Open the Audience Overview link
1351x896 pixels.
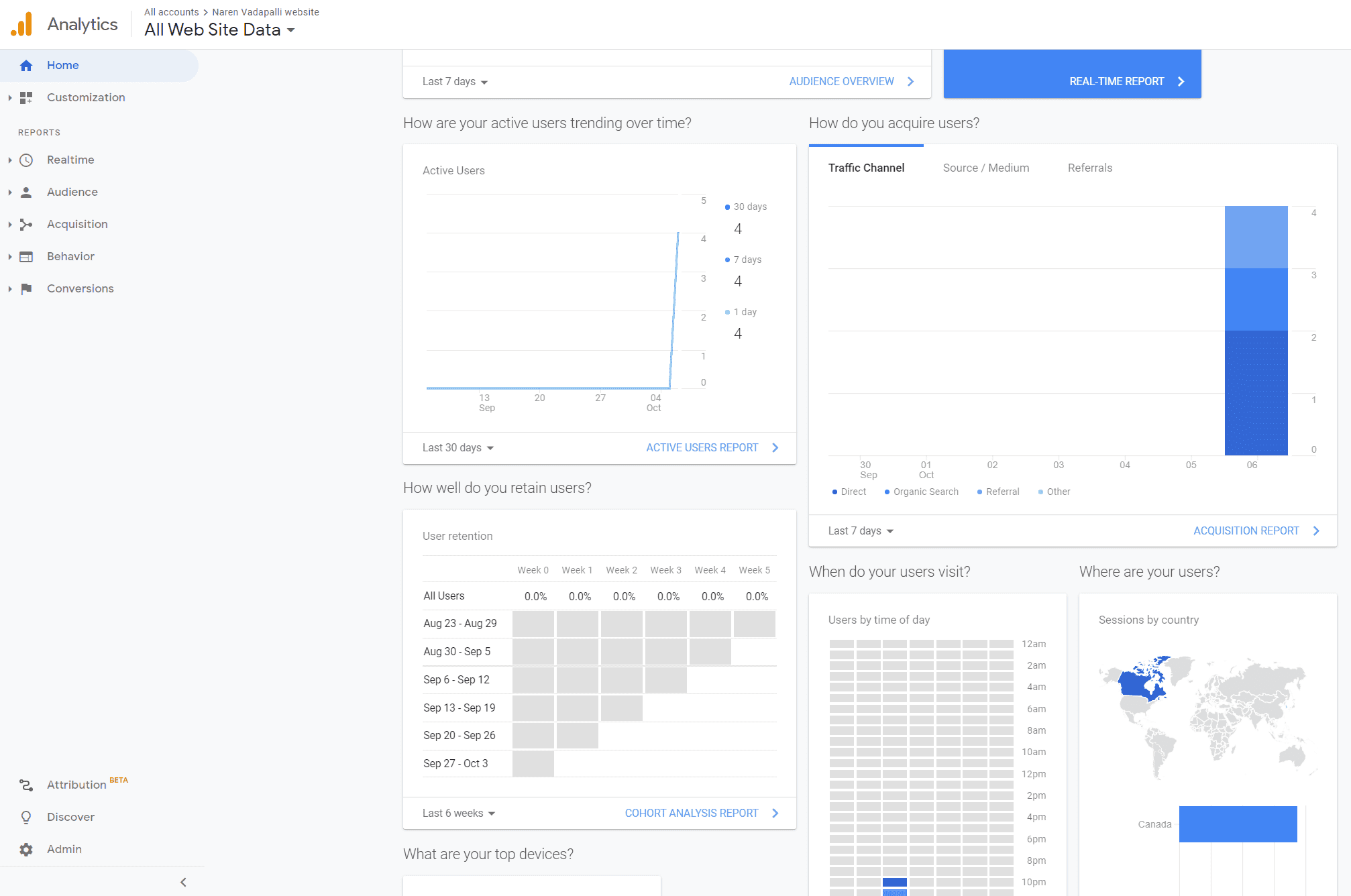(841, 82)
